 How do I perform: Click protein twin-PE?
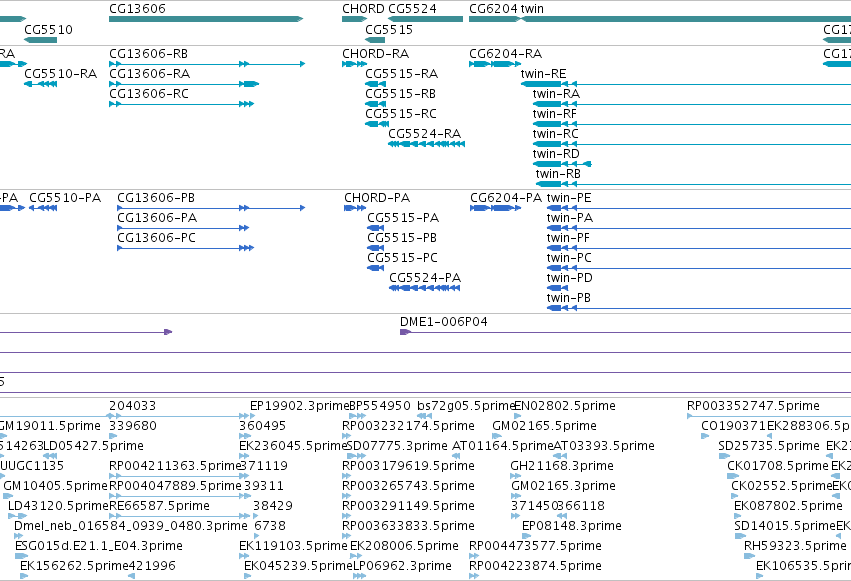[569, 198]
